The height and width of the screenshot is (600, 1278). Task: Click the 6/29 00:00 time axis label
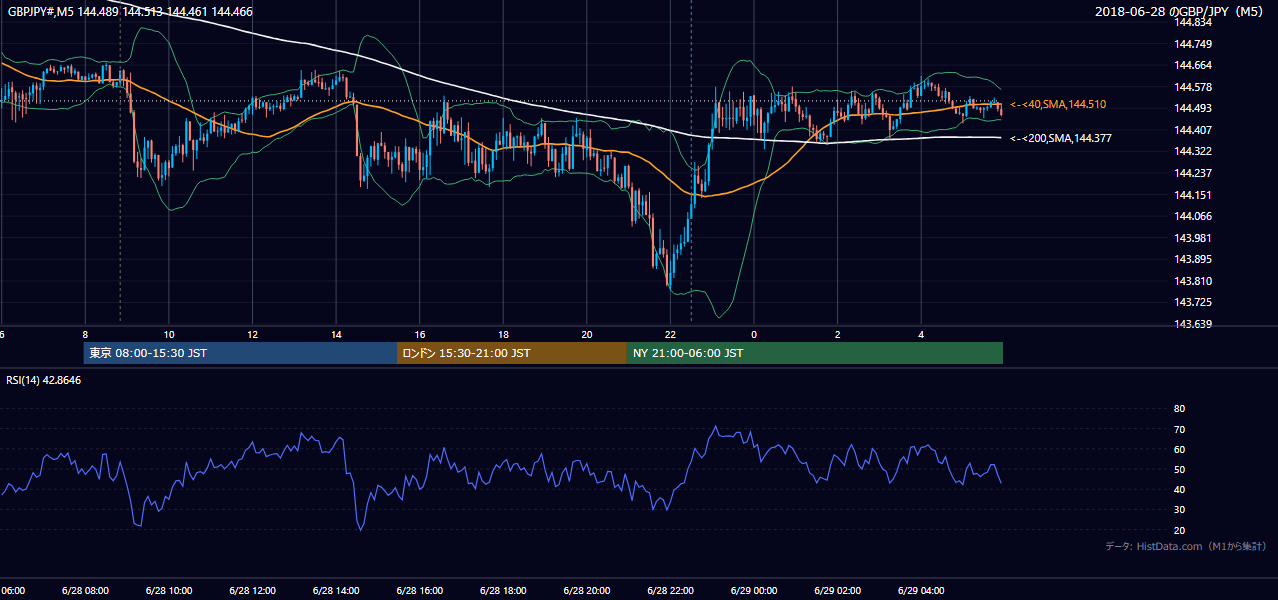pos(753,591)
